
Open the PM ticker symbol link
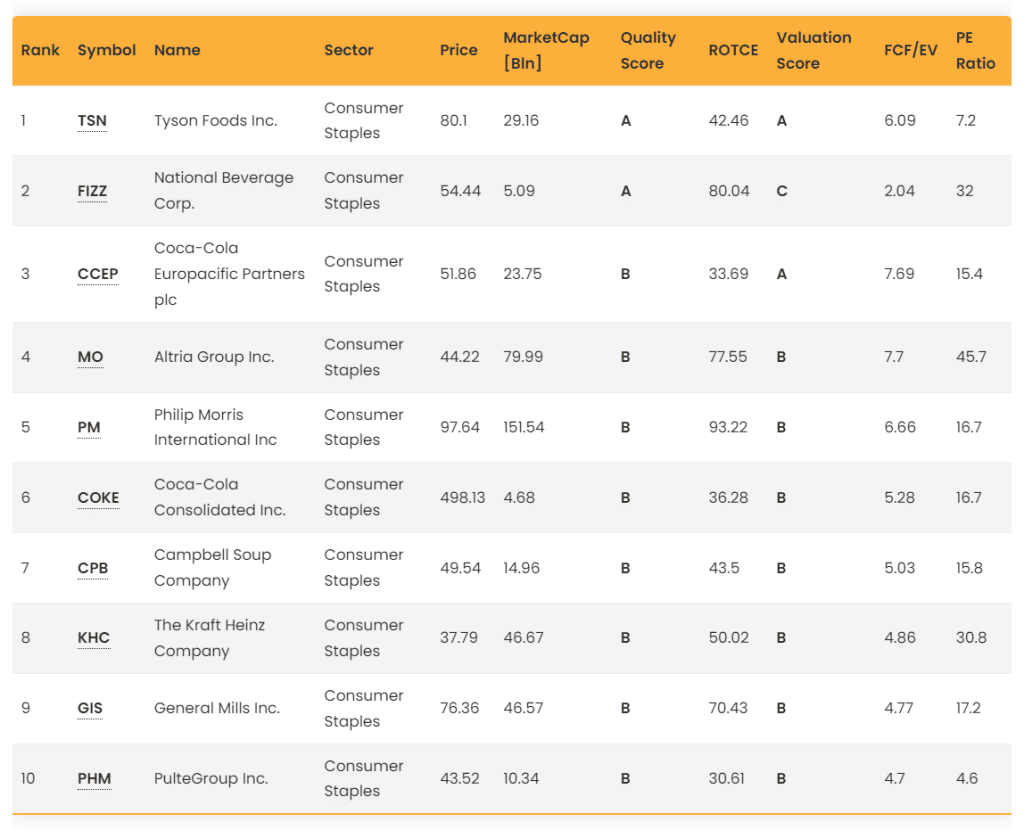pyautogui.click(x=89, y=427)
